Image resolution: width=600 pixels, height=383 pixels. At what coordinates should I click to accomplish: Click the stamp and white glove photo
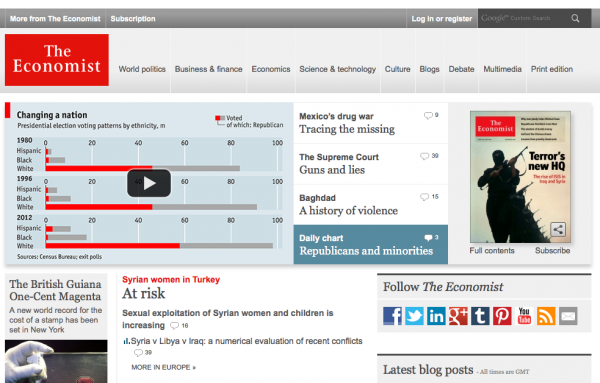[56, 362]
